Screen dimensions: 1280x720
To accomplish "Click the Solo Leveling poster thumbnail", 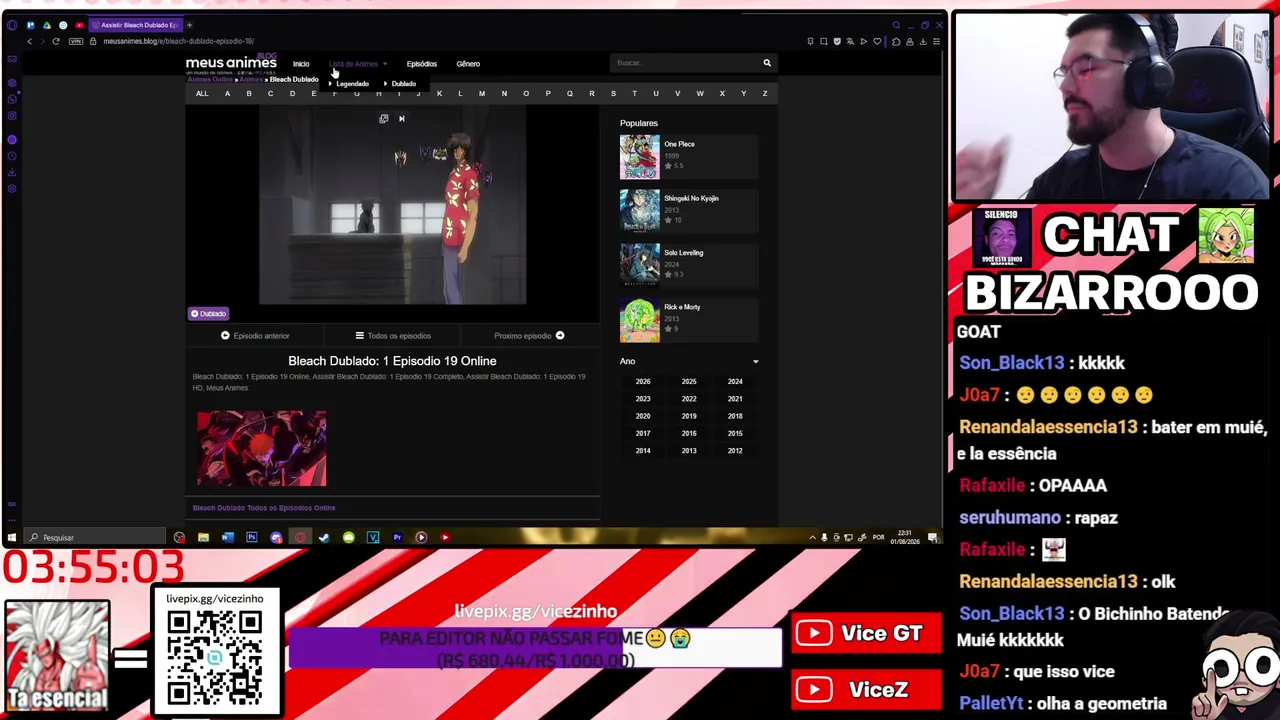I will (x=640, y=265).
